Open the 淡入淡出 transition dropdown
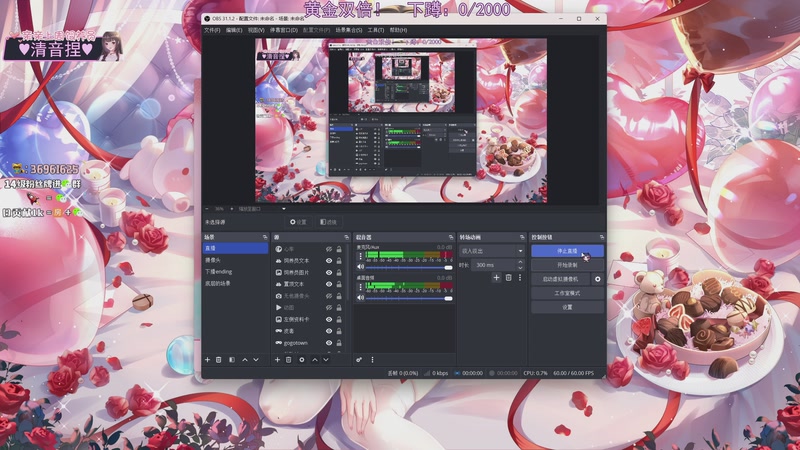 pos(491,251)
